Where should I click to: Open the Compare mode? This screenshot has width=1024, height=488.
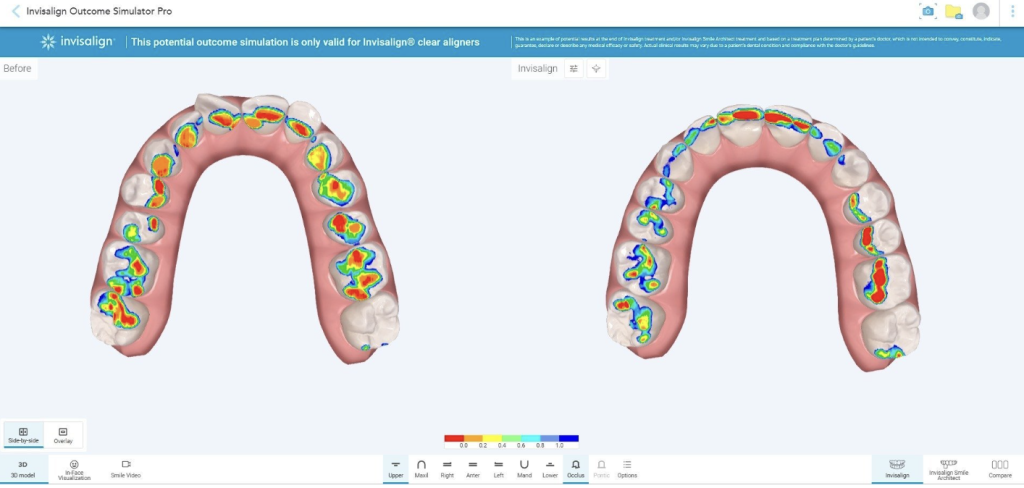[x=1000, y=468]
